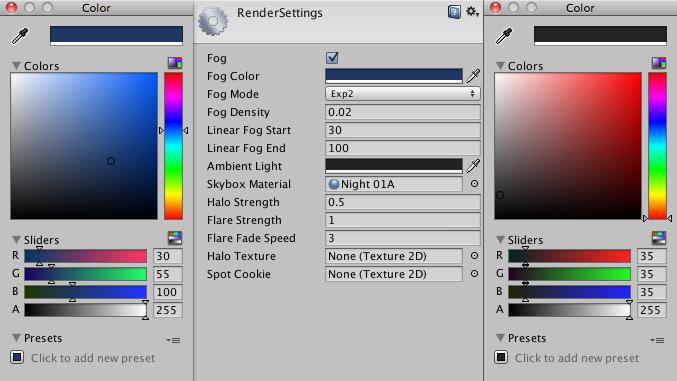The image size is (677, 381).
Task: Click the eyedropper beside Fog Color
Action: (473, 76)
